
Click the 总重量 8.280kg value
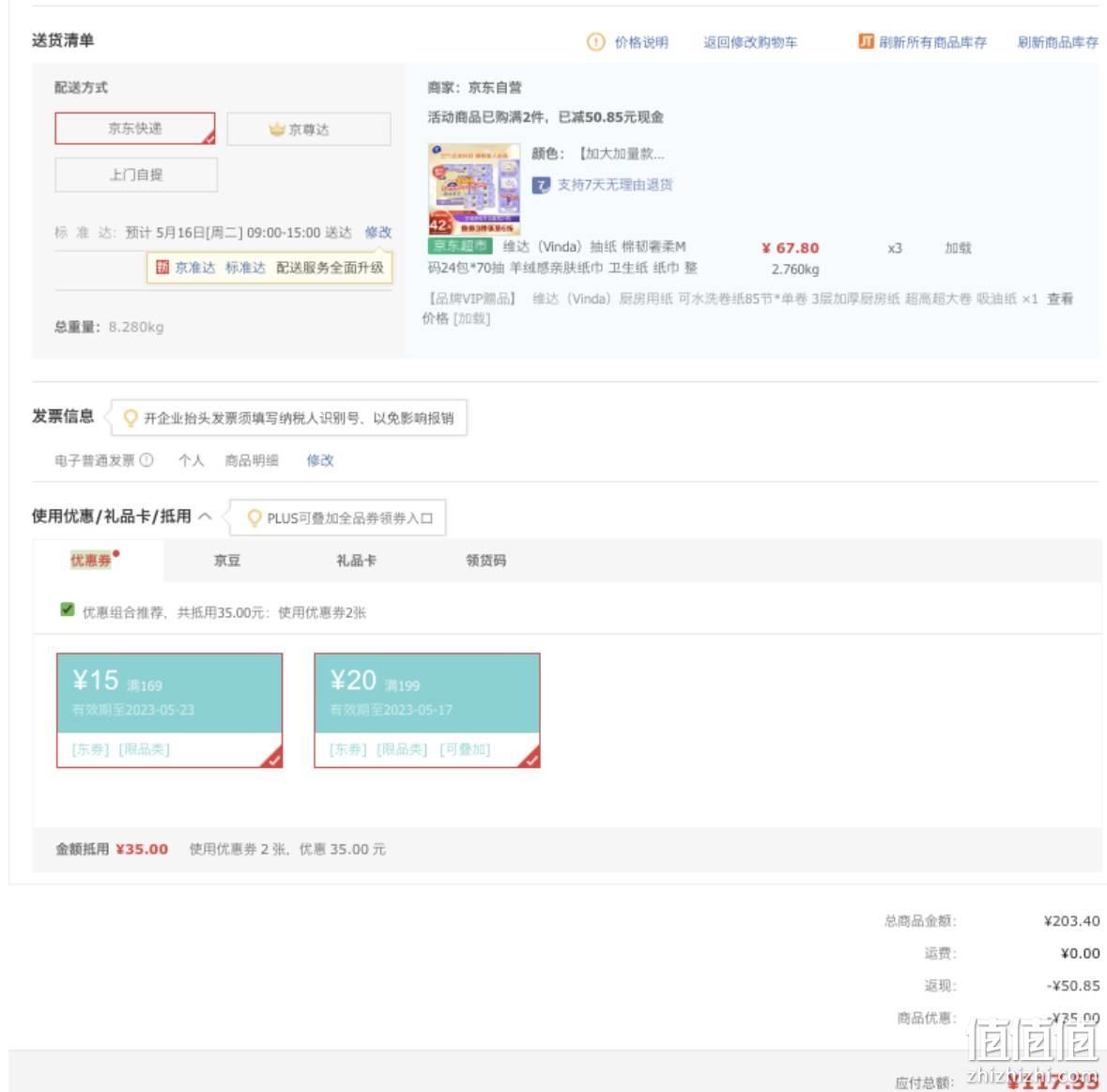point(136,327)
